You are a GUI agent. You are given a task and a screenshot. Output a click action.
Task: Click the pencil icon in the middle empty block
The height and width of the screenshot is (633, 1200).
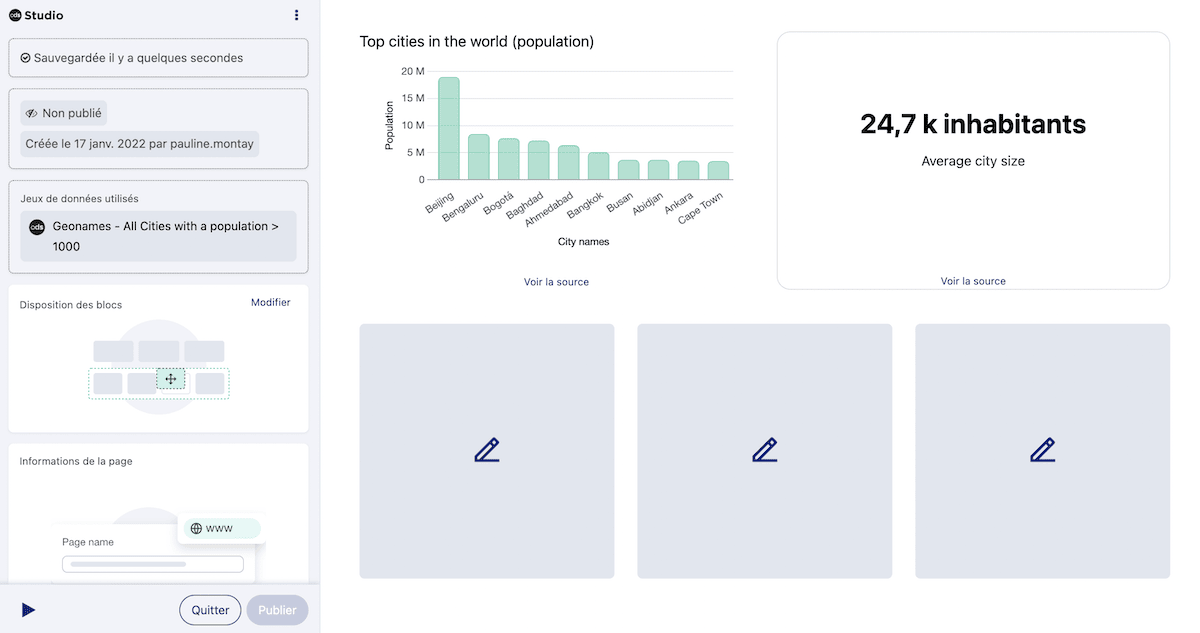point(765,450)
